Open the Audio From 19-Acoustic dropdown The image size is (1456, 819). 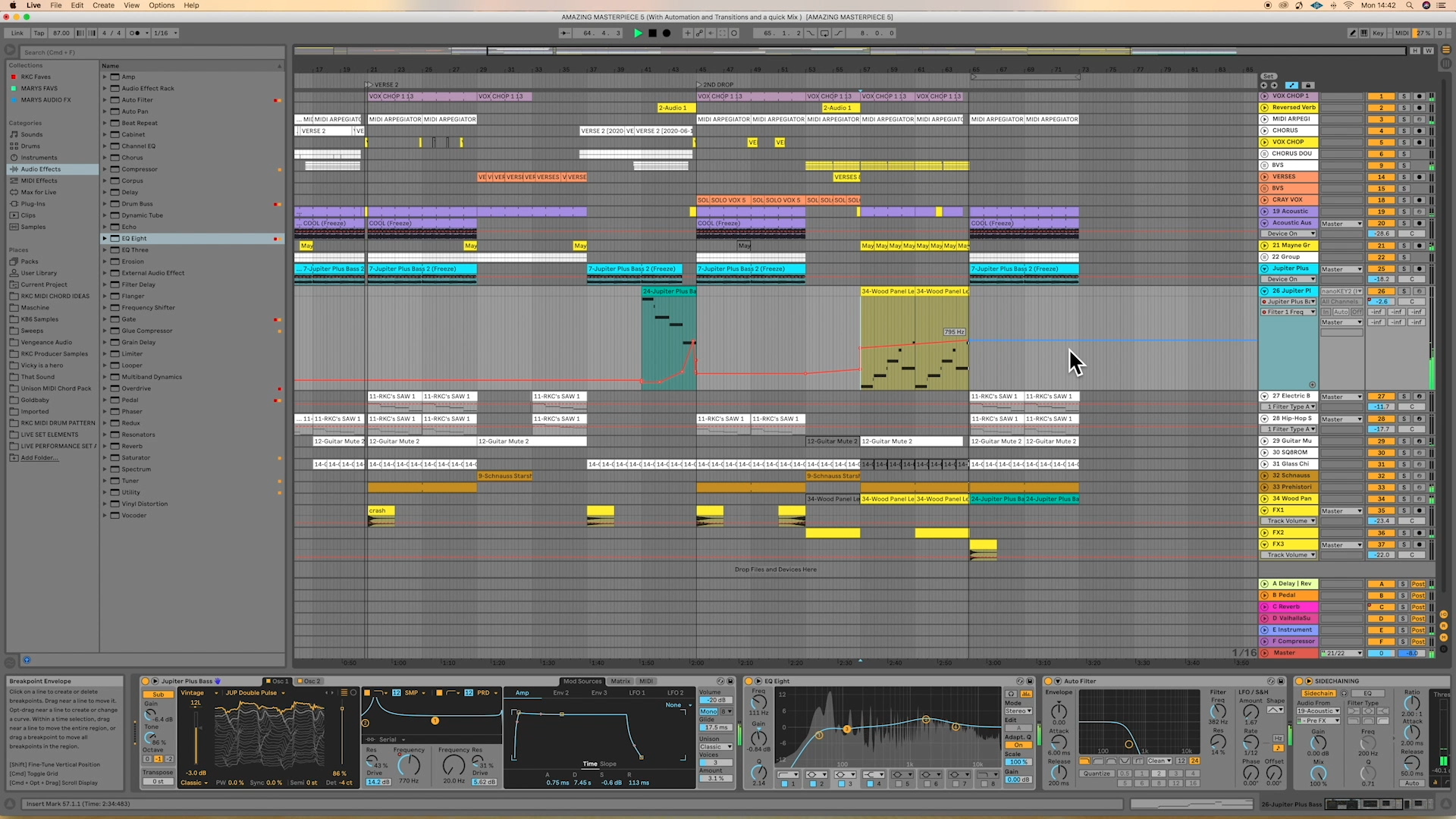[1318, 711]
